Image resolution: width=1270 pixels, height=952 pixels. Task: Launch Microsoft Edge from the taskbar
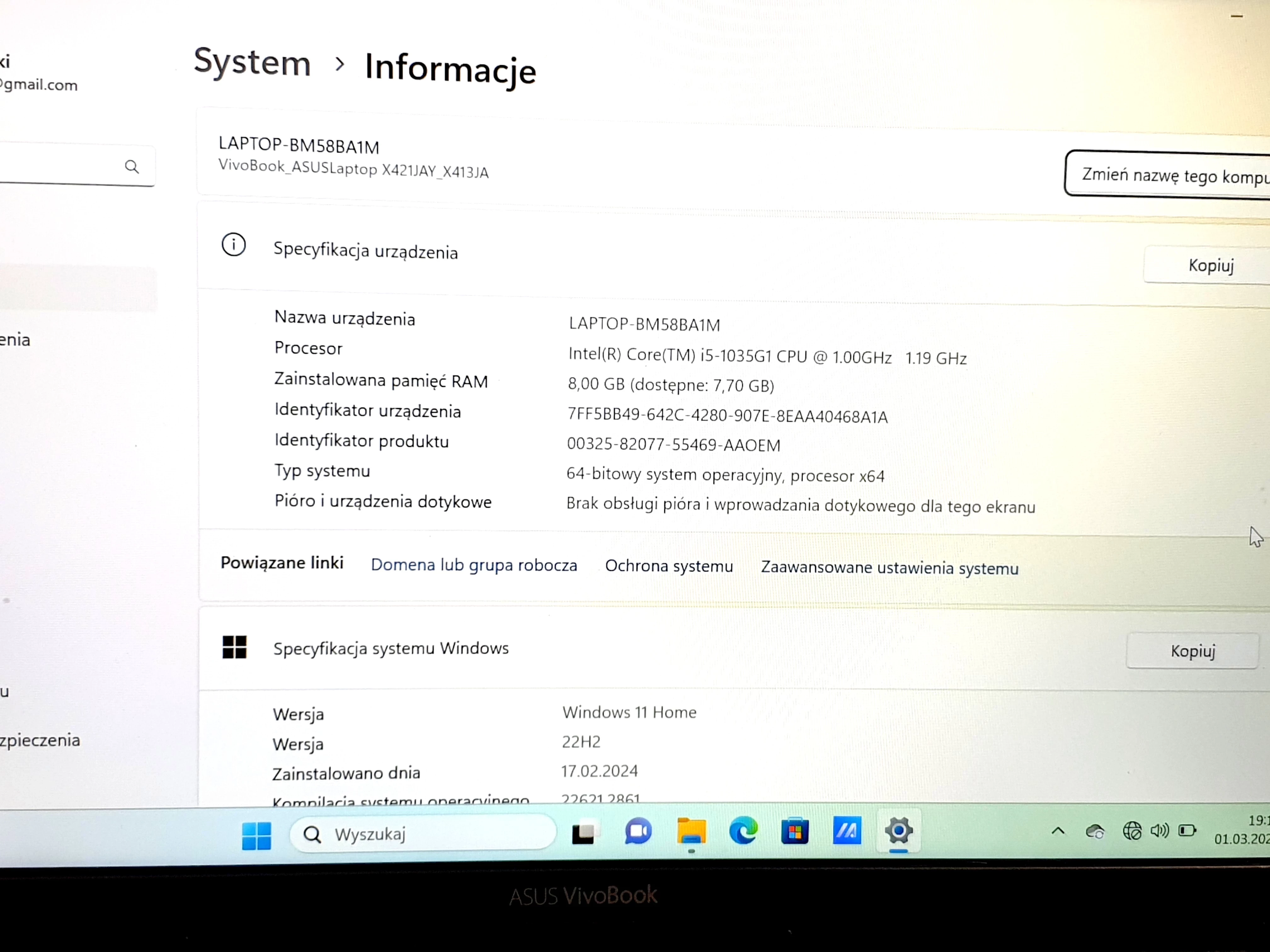point(743,831)
